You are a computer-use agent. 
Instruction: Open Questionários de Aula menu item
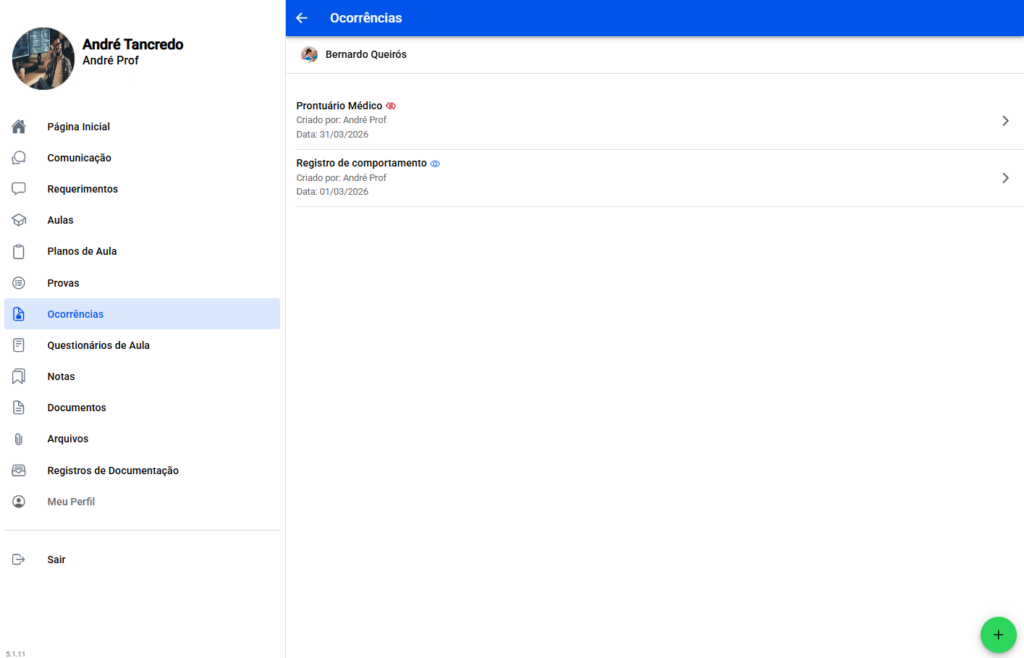coord(98,345)
